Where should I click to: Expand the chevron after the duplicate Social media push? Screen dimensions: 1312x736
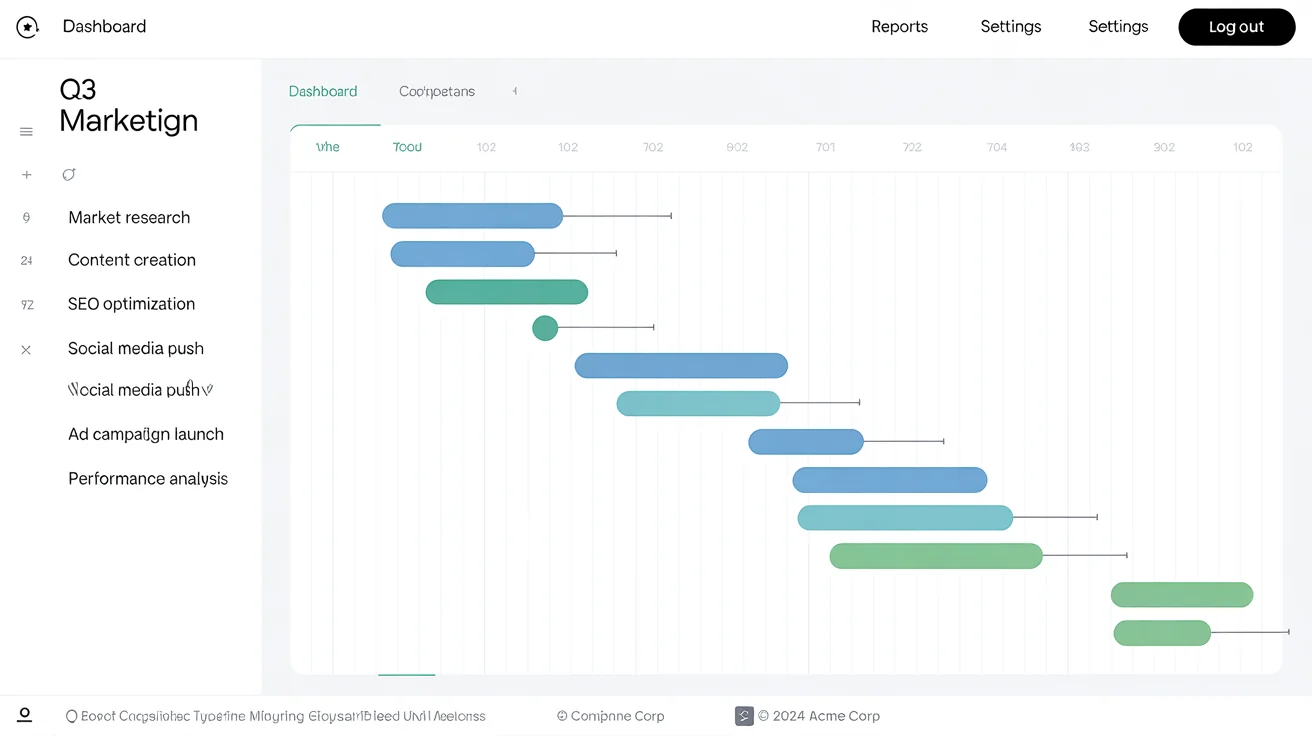point(207,389)
